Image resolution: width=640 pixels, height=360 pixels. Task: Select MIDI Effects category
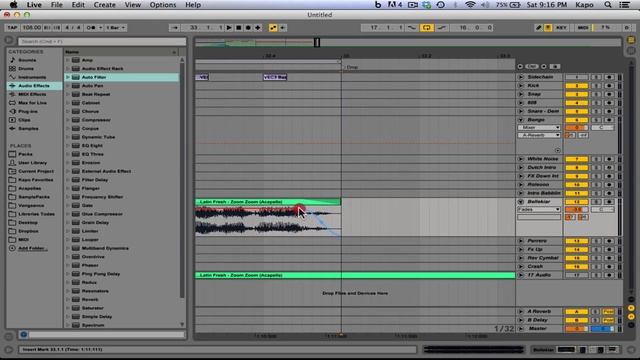click(x=32, y=94)
